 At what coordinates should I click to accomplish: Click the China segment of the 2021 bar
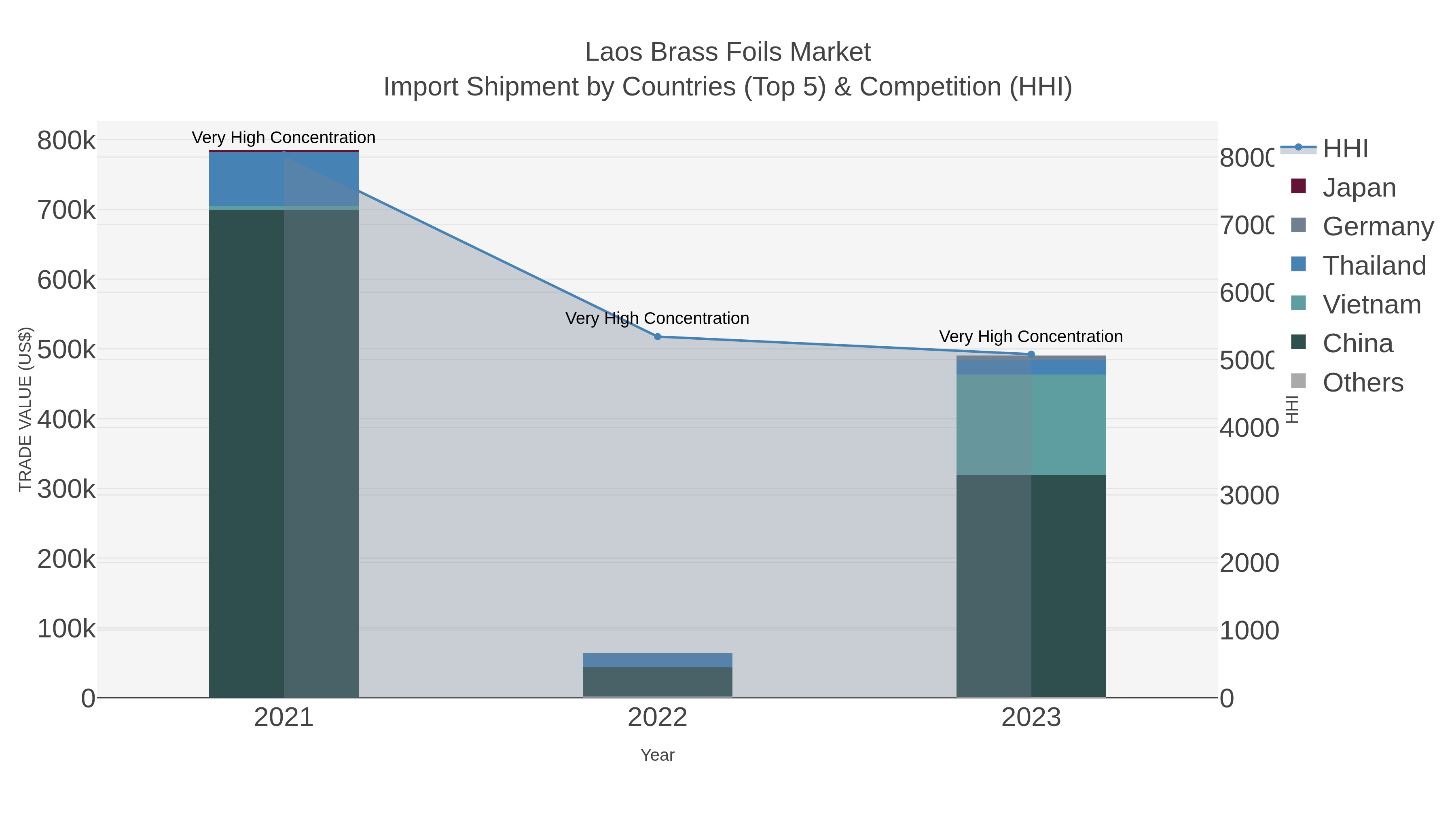click(284, 453)
